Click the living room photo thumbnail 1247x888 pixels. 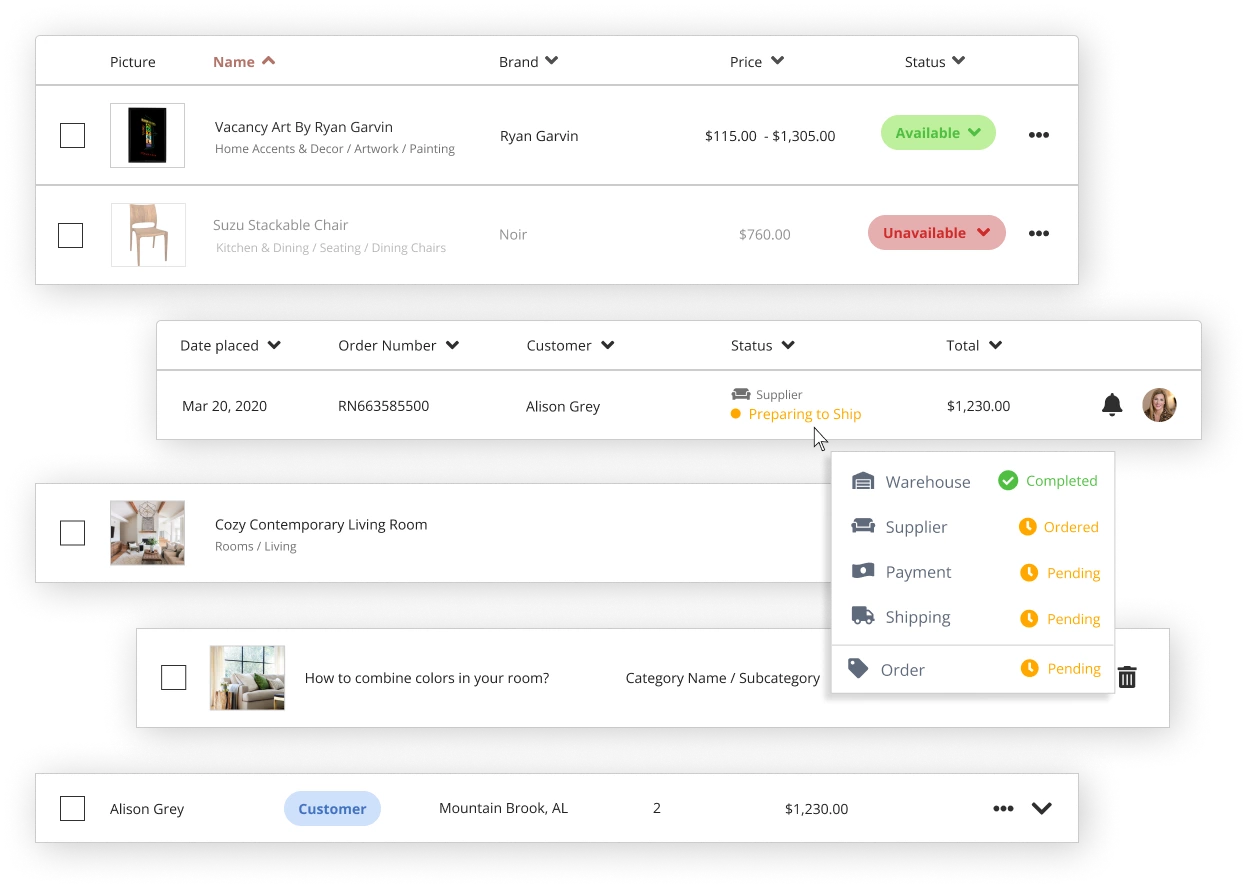[147, 533]
